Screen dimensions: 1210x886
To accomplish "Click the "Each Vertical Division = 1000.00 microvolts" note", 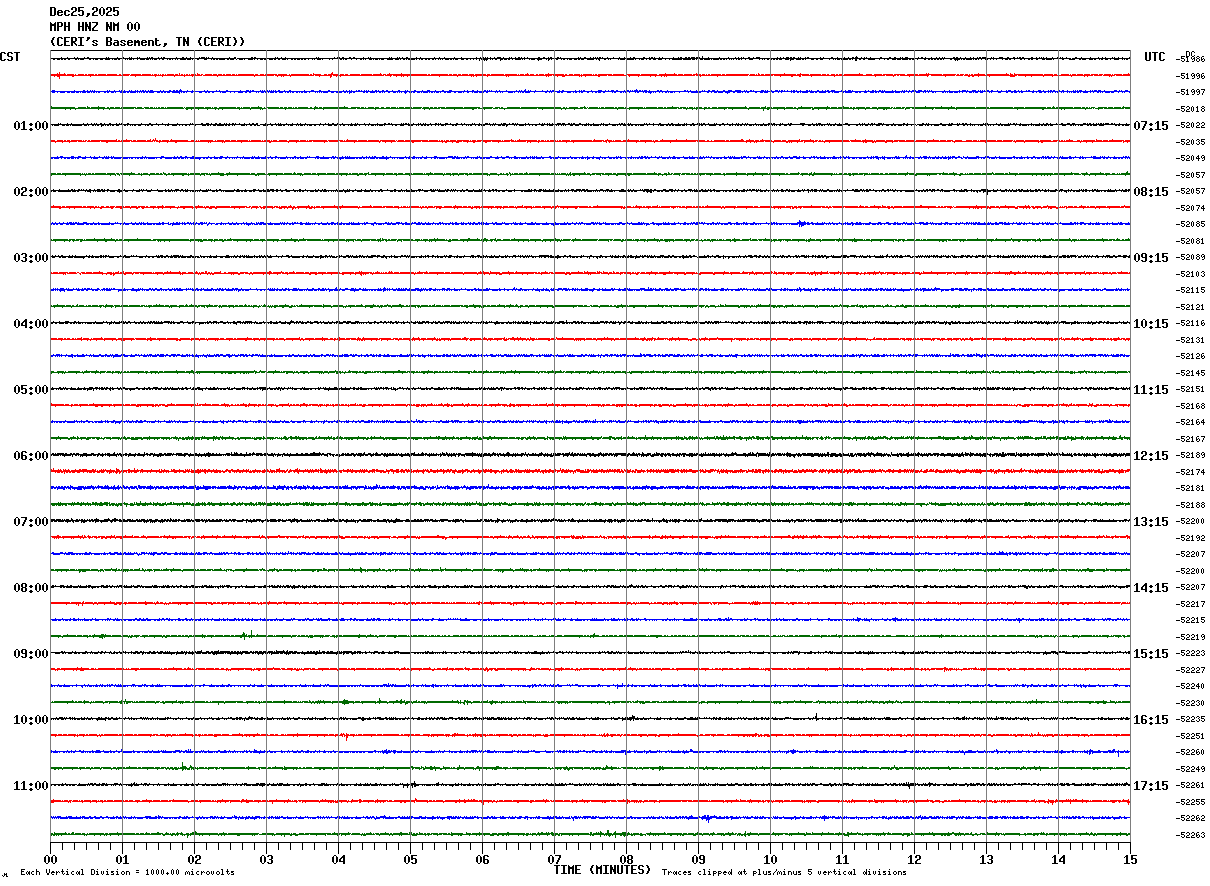I will (x=128, y=873).
